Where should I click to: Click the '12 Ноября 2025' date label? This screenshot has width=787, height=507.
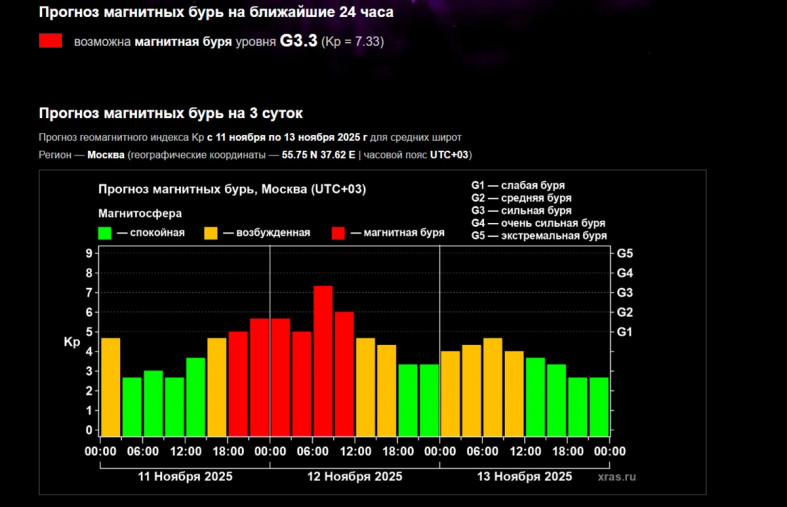355,477
